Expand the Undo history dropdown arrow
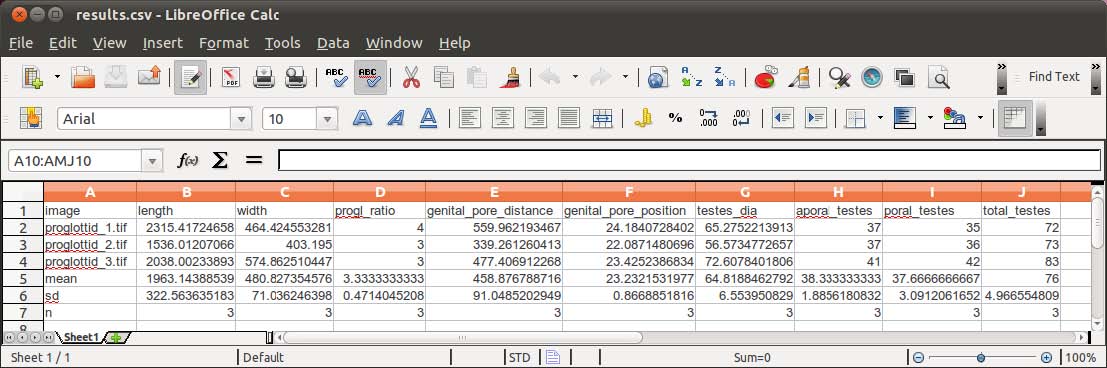The width and height of the screenshot is (1107, 368). point(575,76)
